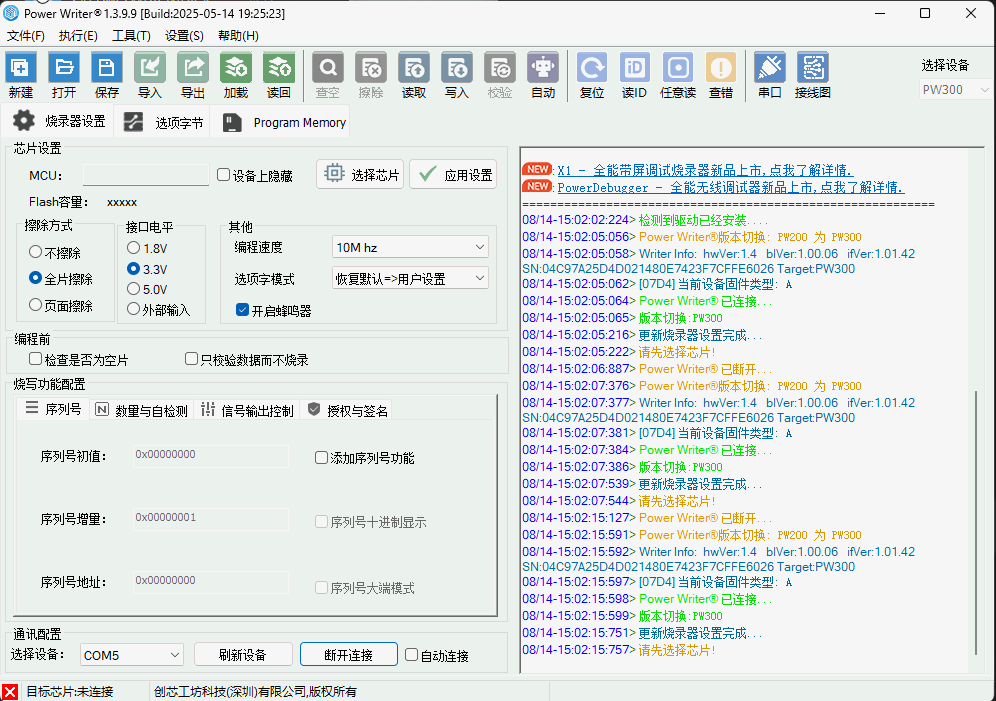Image resolution: width=996 pixels, height=701 pixels.
Task: Open the 帮助(H) menu
Action: (238, 36)
